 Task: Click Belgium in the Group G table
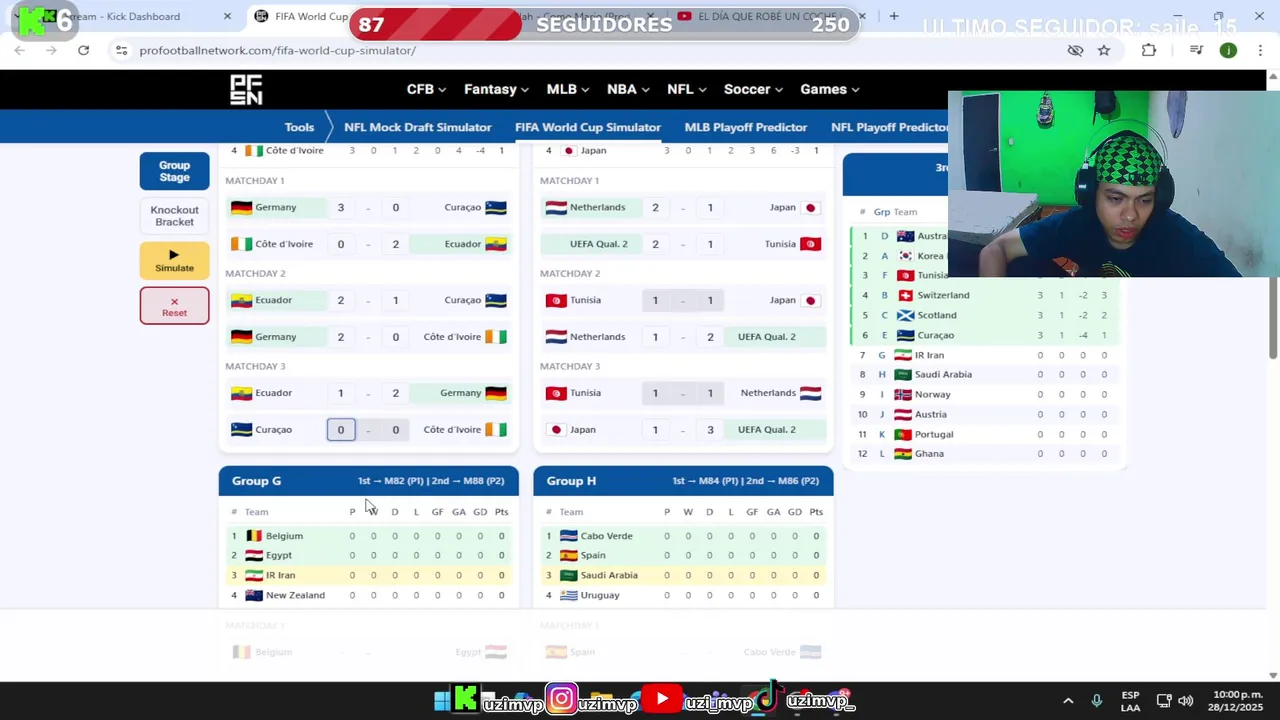coord(284,536)
